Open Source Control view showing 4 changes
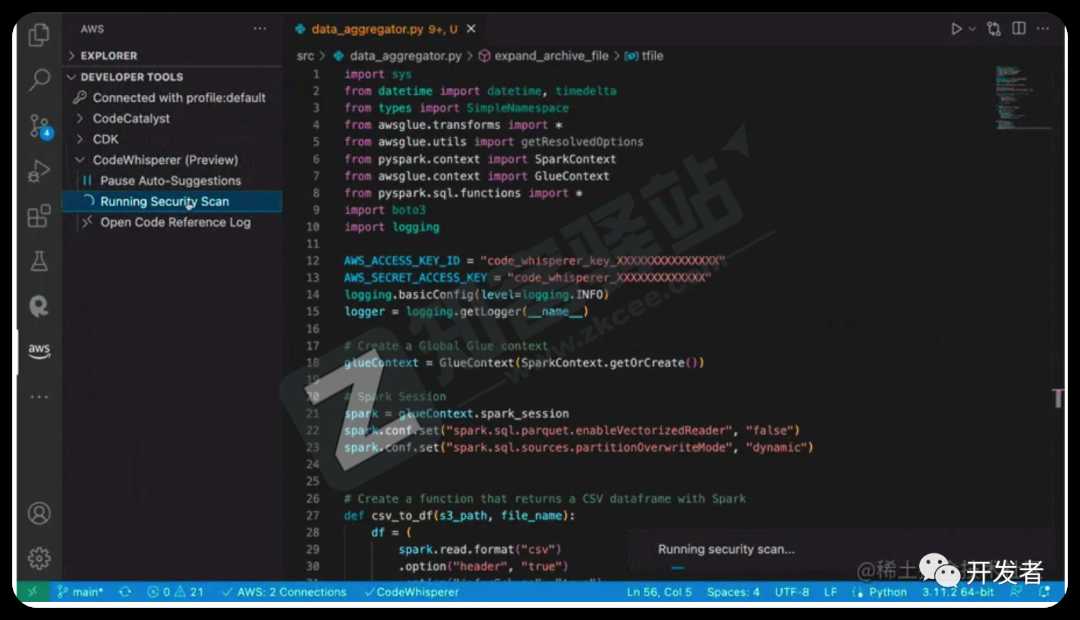 39,122
